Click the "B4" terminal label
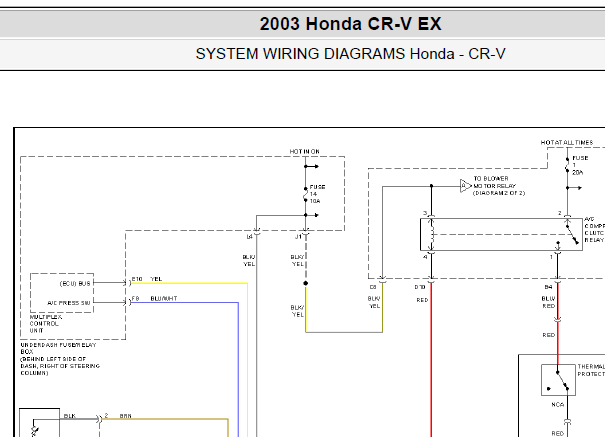 coord(548,287)
